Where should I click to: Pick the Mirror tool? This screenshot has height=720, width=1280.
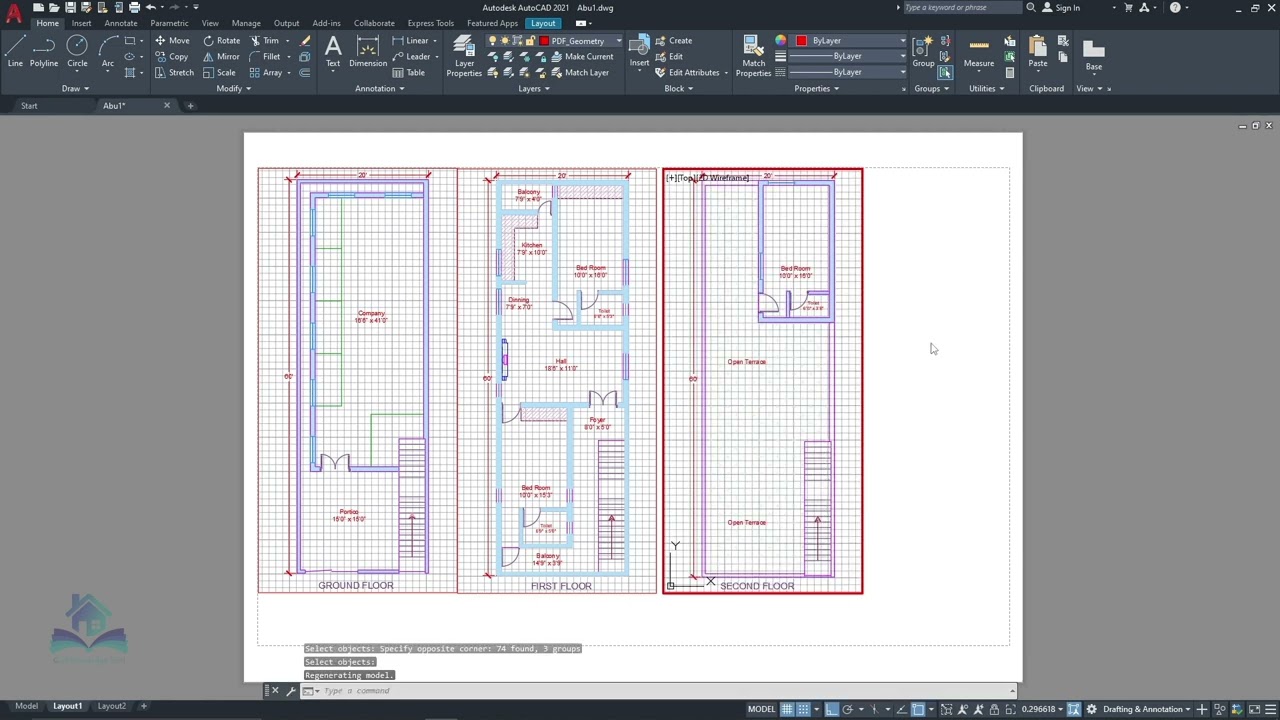click(221, 57)
